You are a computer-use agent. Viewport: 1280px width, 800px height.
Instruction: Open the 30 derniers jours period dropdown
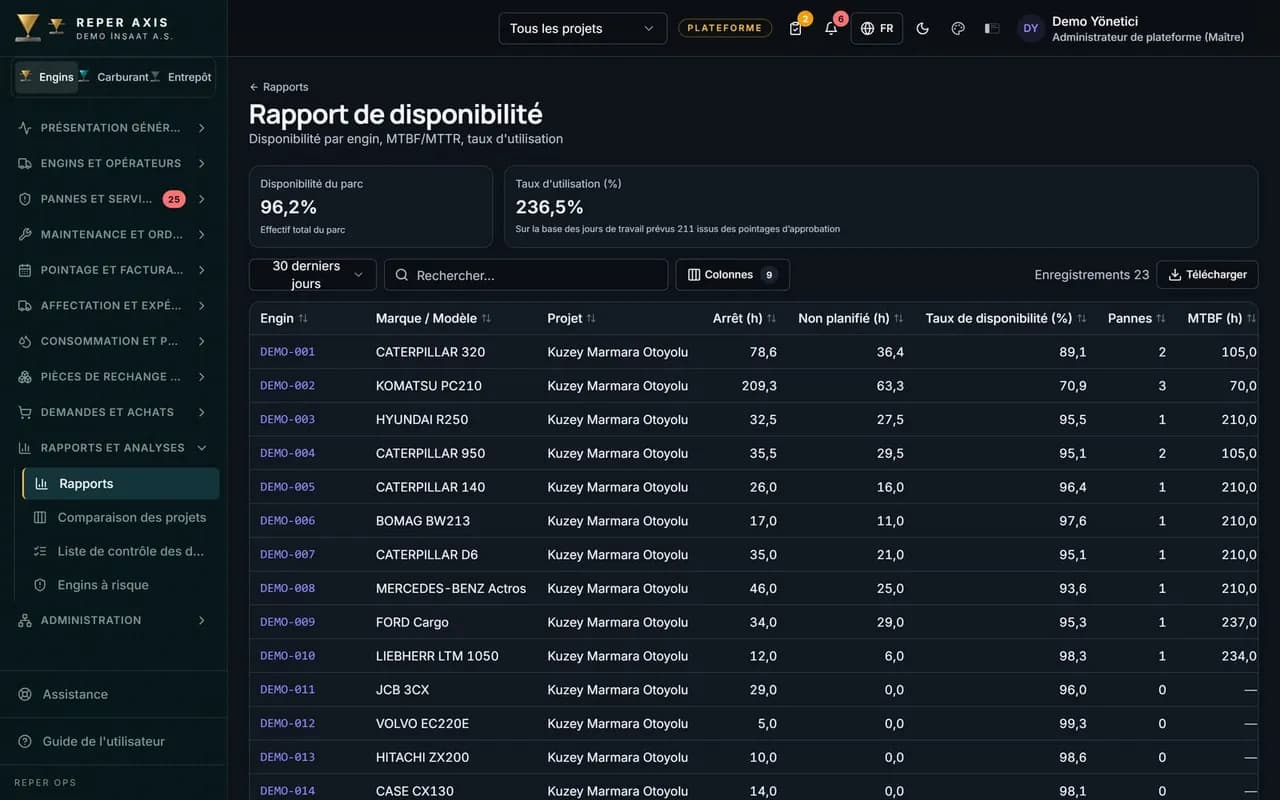pos(312,275)
